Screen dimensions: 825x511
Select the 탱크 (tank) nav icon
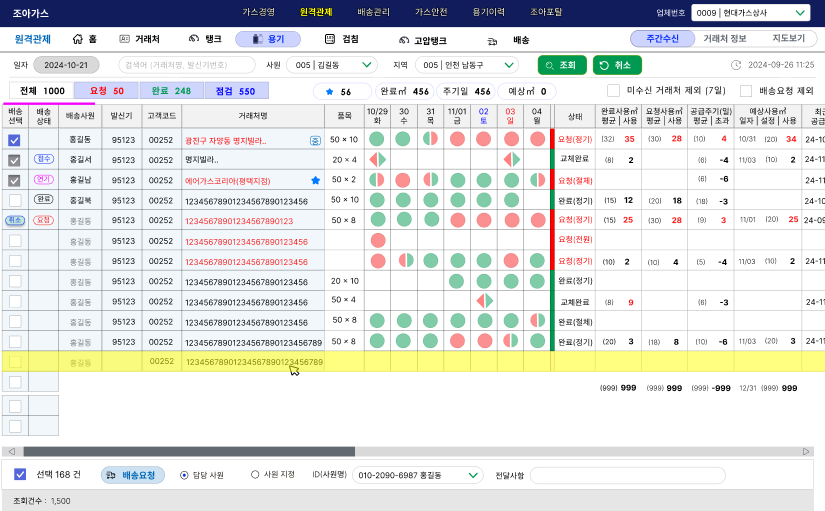(x=194, y=40)
